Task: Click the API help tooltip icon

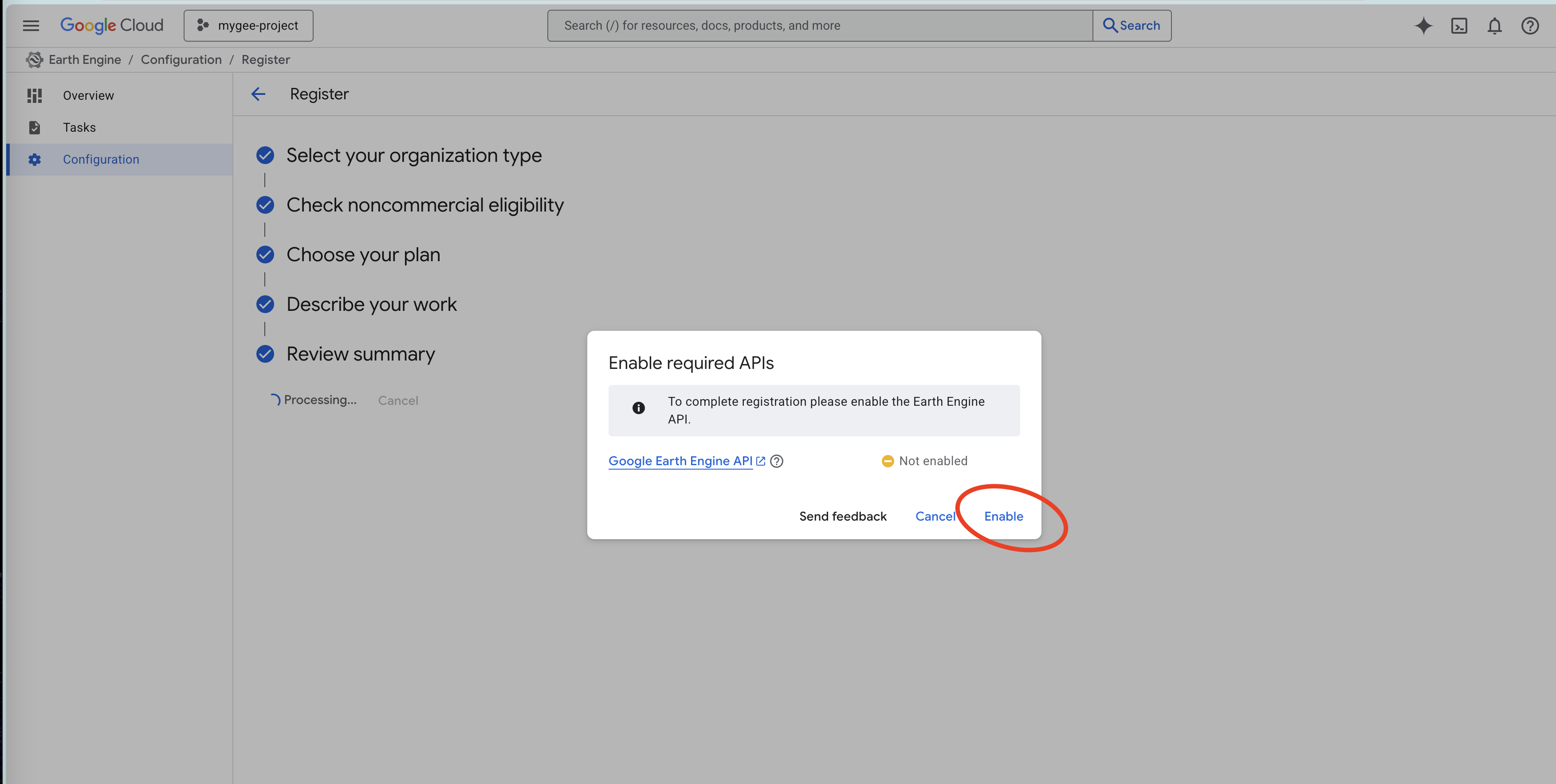Action: [777, 461]
